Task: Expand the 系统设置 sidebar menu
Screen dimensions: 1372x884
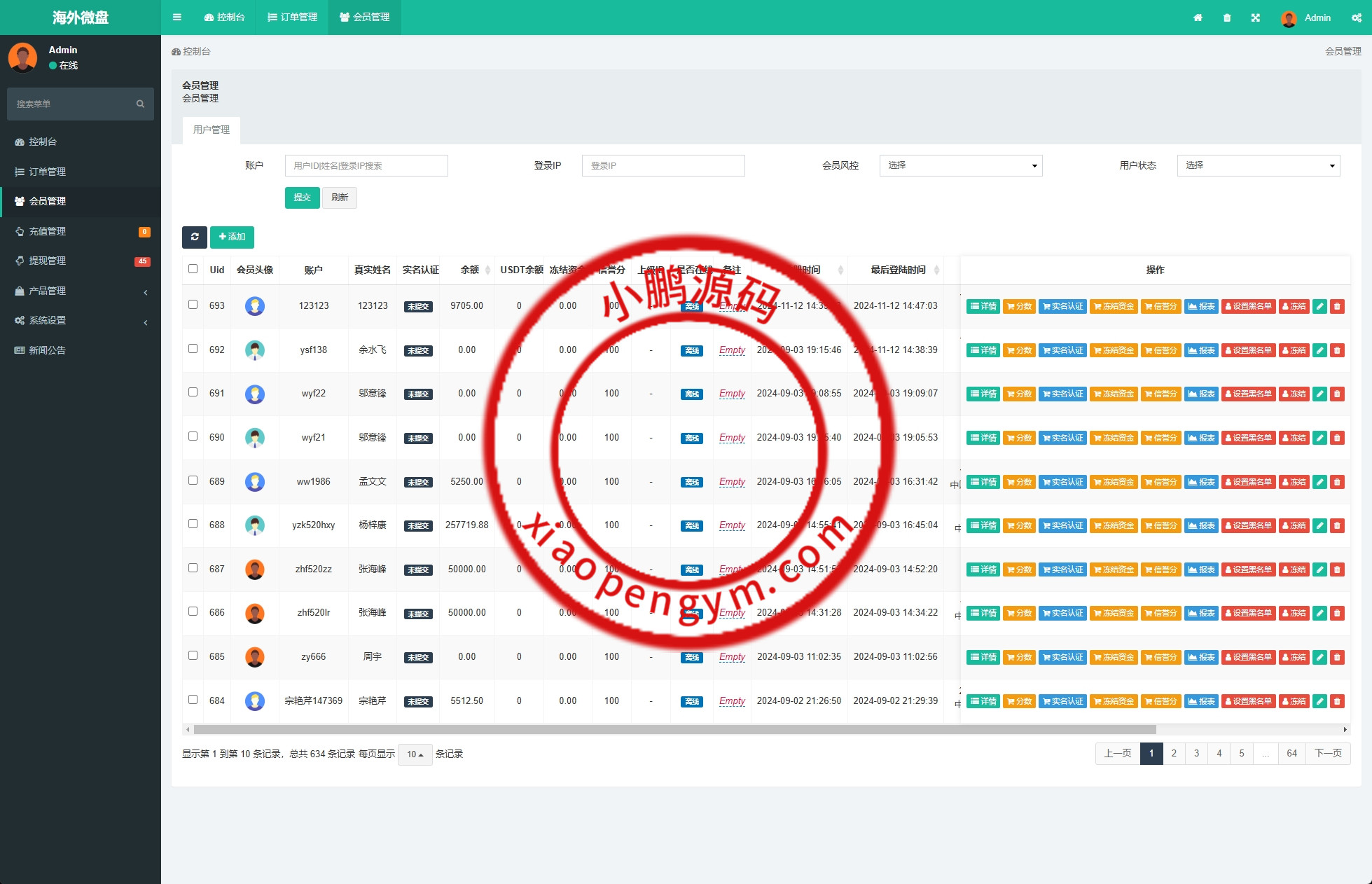Action: 81,320
